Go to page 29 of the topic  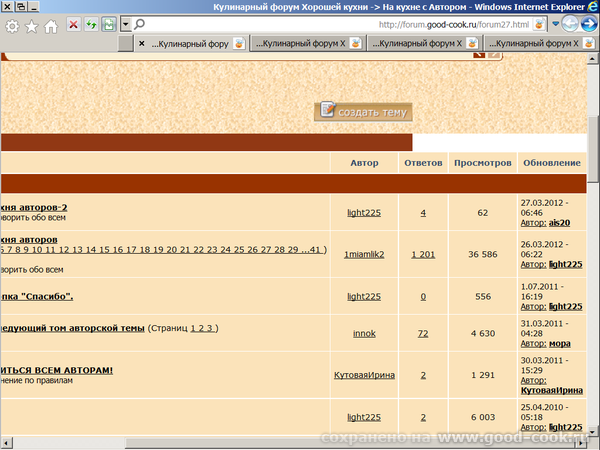(x=293, y=249)
